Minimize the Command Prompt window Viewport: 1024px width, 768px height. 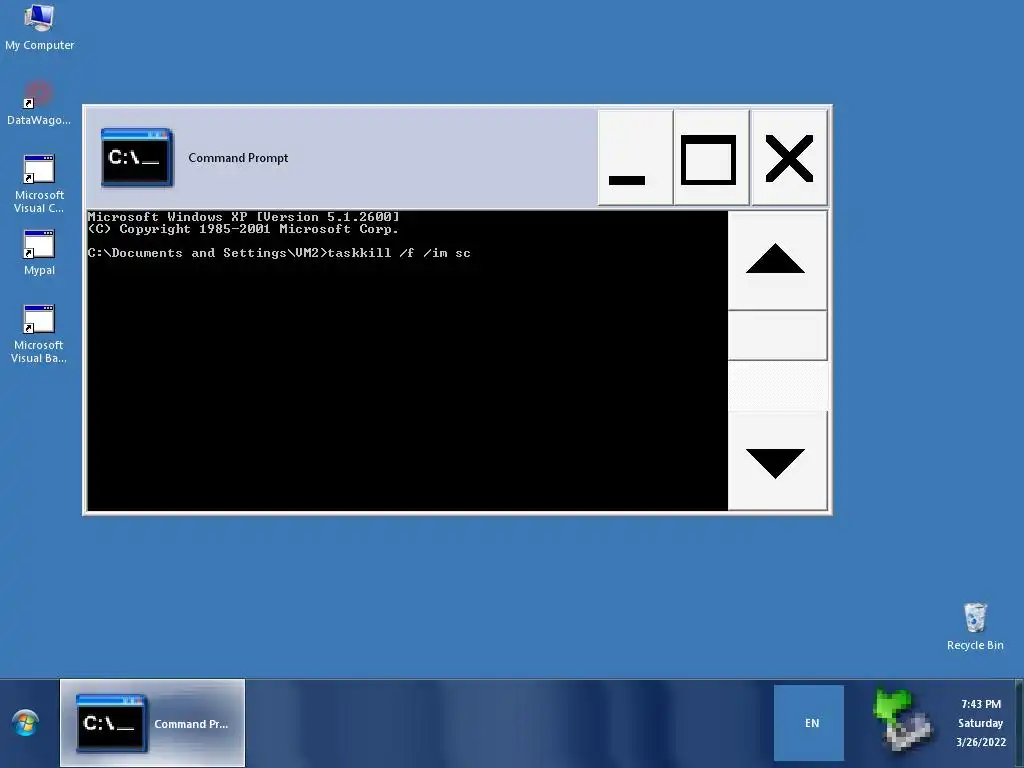pyautogui.click(x=635, y=157)
